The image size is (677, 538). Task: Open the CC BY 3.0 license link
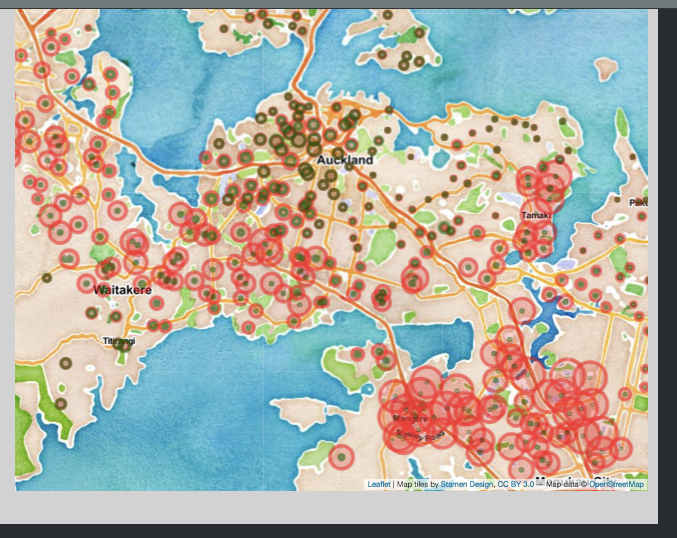[x=516, y=484]
